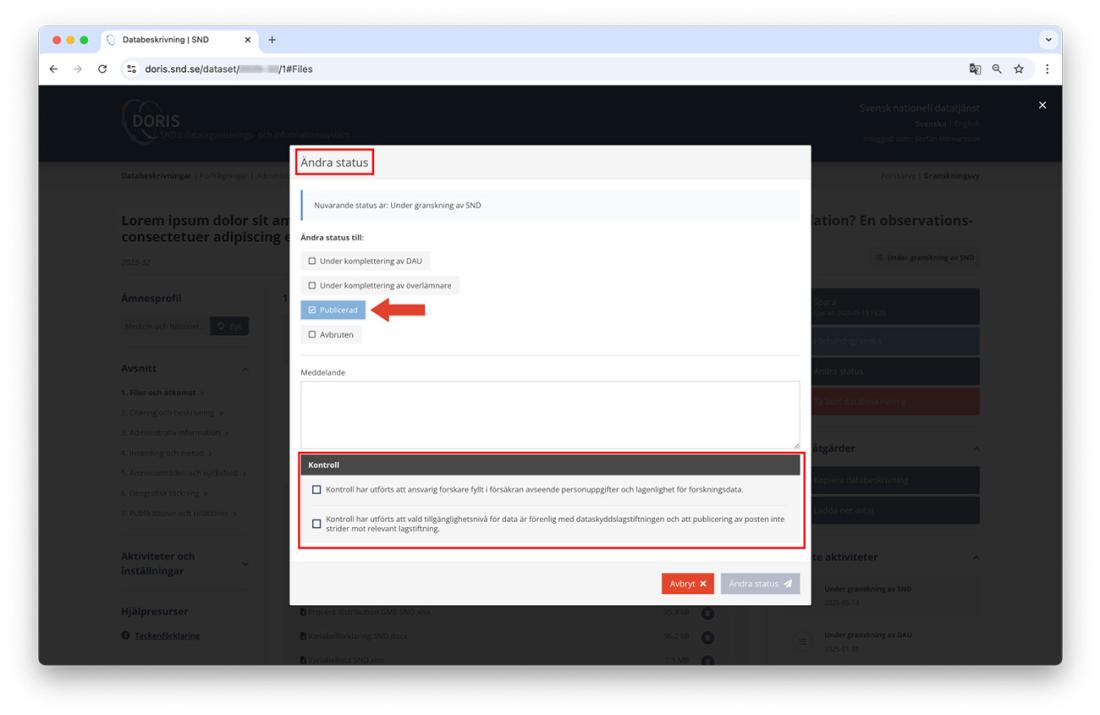Tick the personuppgifter försäkran control checkbox
This screenshot has width=1100, height=715.
[x=317, y=490]
